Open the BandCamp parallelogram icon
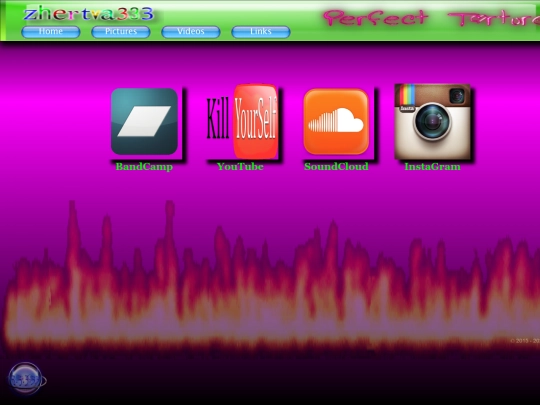Image resolution: width=540 pixels, height=405 pixels. pyautogui.click(x=144, y=121)
